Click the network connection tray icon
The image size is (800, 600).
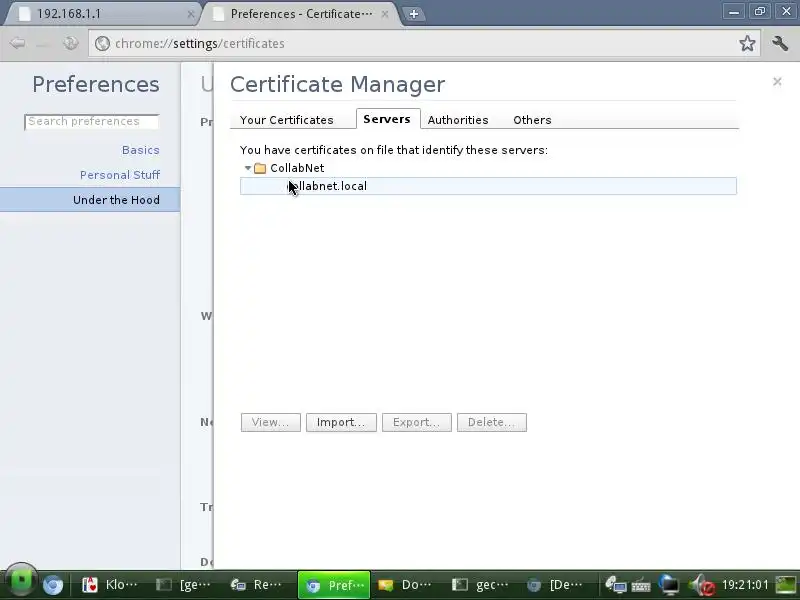pos(615,585)
